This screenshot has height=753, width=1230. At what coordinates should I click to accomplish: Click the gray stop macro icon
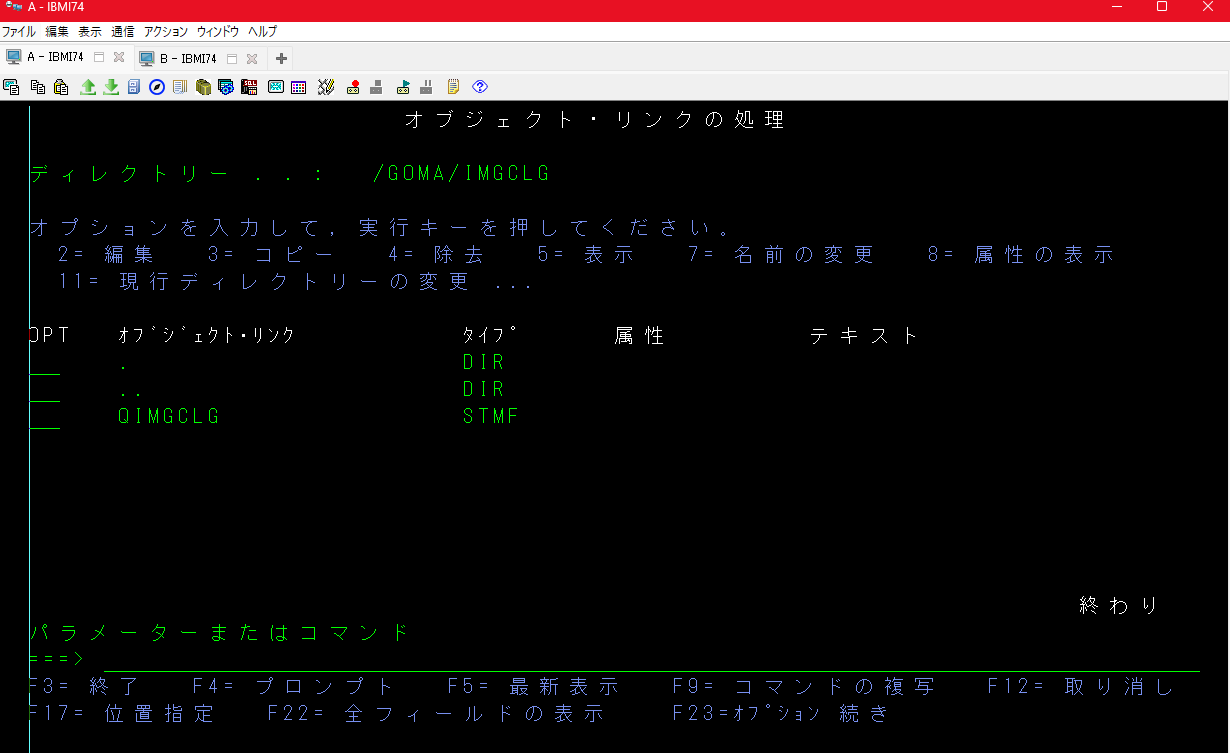point(377,87)
